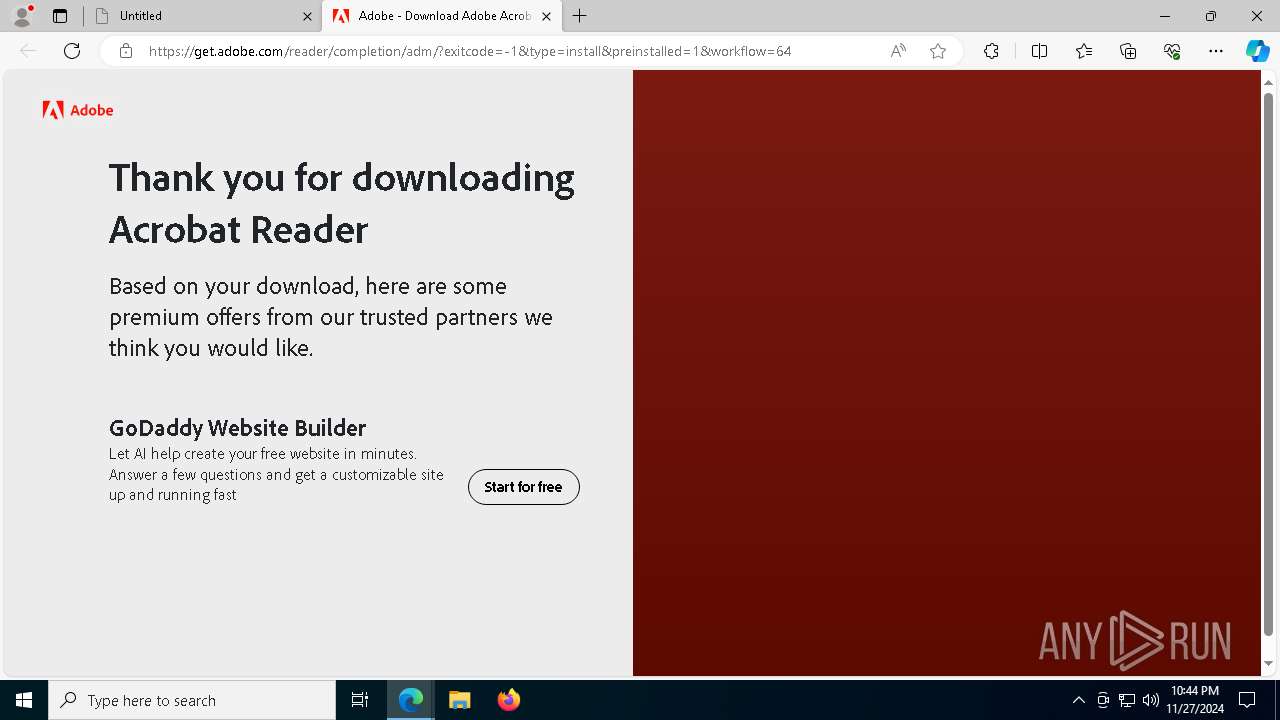
Task: Open the Extensions menu
Action: pyautogui.click(x=991, y=51)
